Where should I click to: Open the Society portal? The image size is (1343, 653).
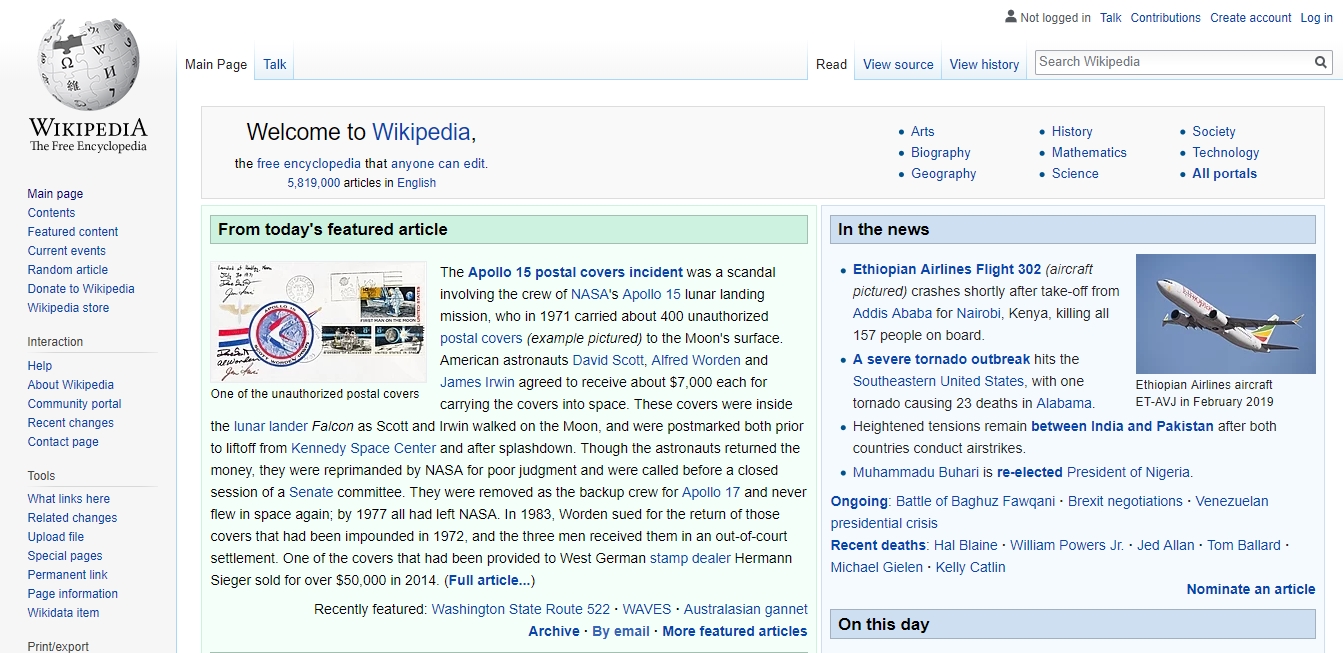tap(1214, 132)
